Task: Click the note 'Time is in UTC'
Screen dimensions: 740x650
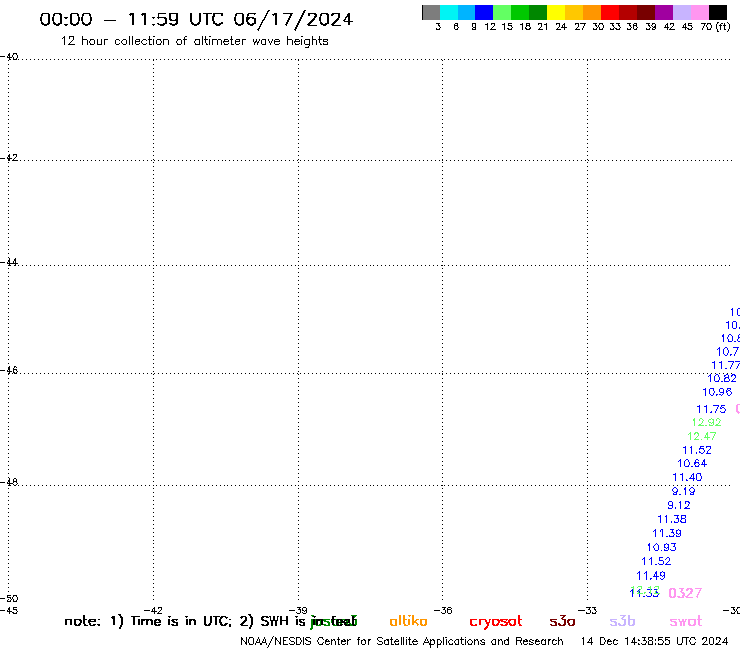Action: [x=181, y=621]
